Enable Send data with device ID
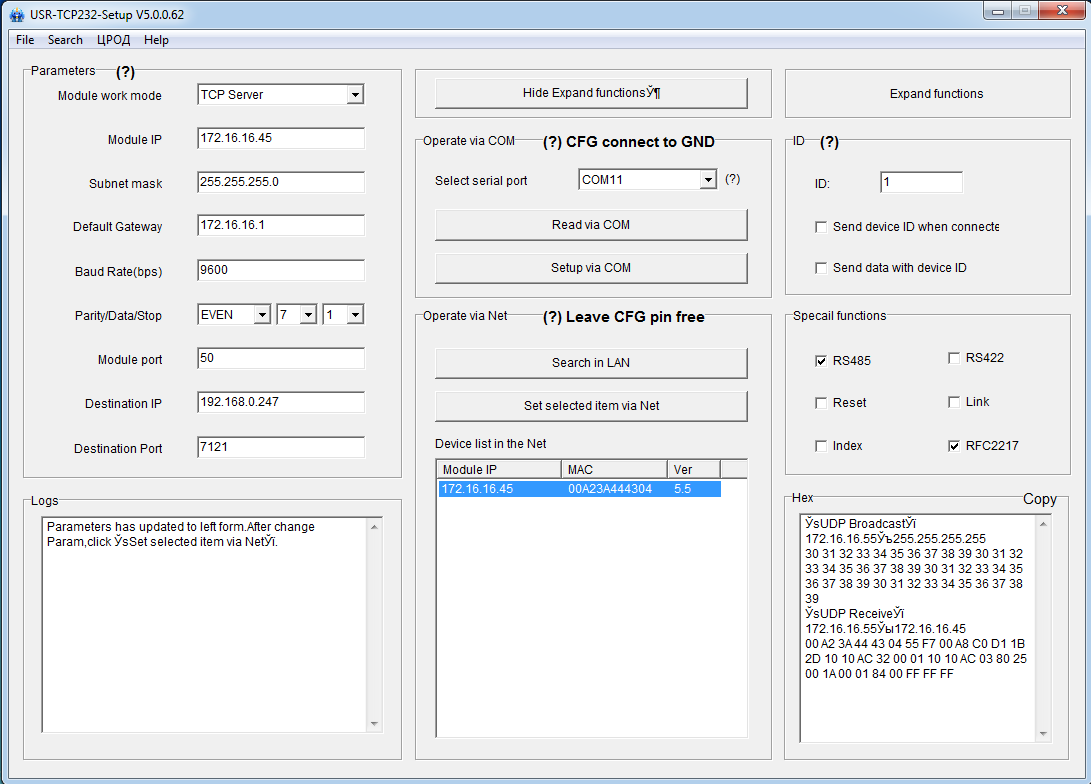This screenshot has width=1091, height=784. coord(821,268)
